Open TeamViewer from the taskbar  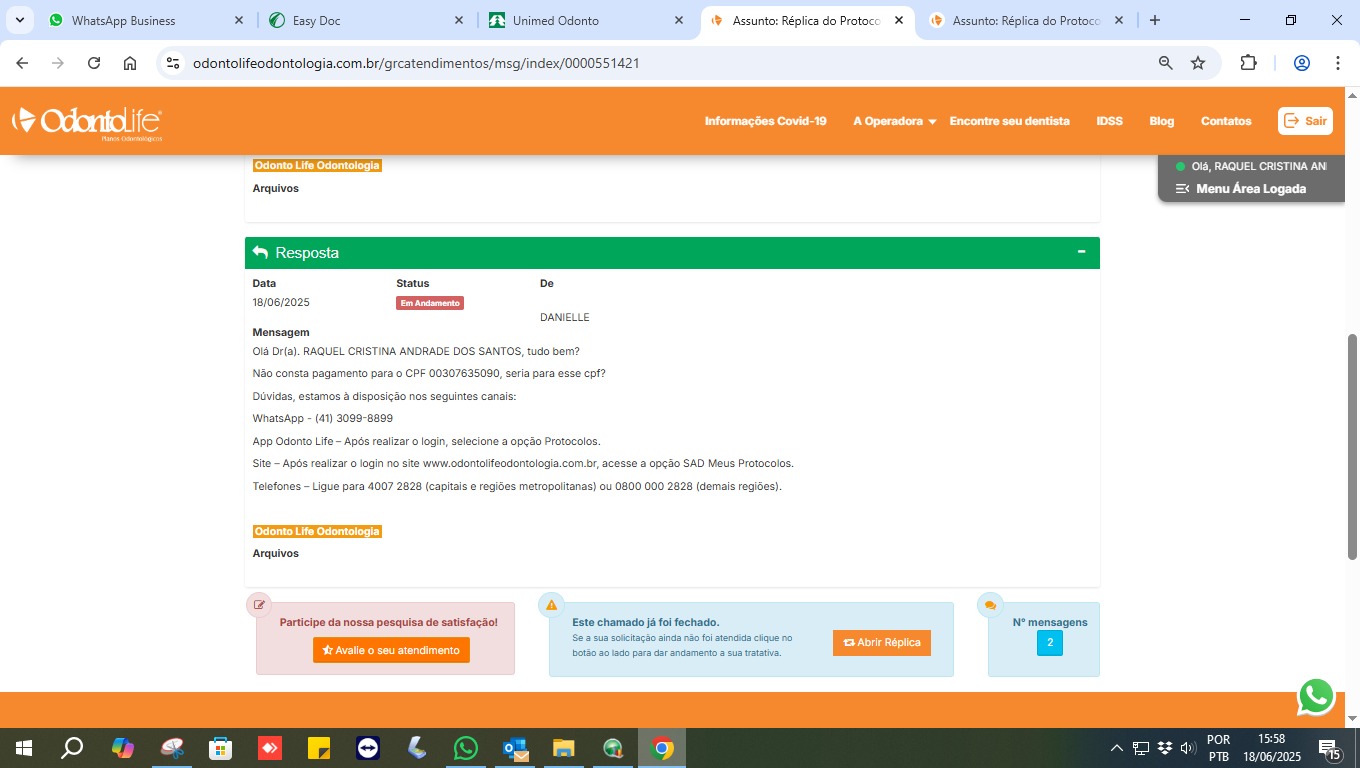pos(368,748)
